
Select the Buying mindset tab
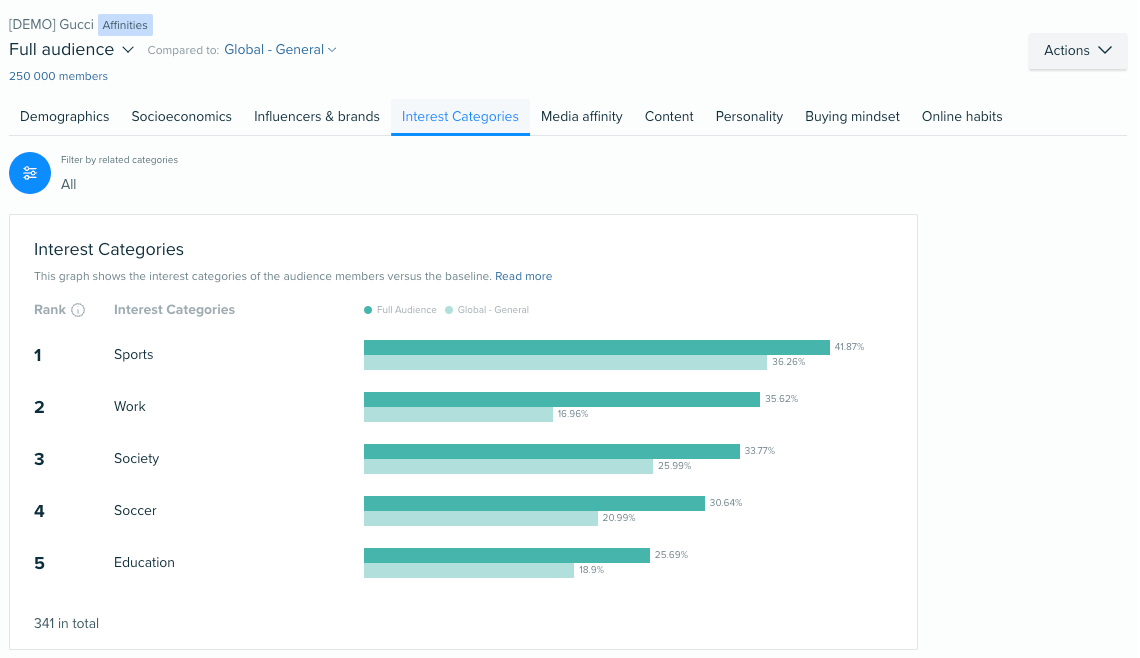coord(852,116)
